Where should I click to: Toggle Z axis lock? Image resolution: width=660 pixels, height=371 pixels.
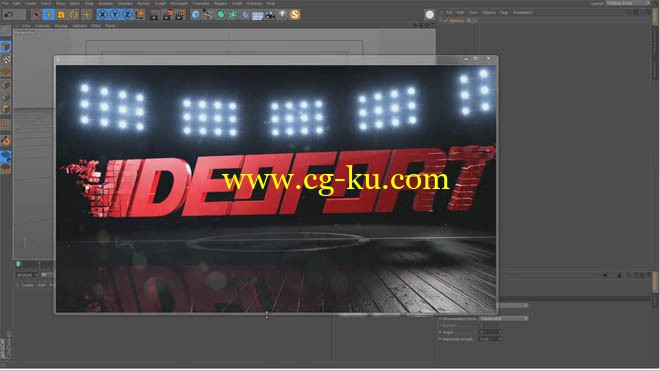tap(127, 15)
